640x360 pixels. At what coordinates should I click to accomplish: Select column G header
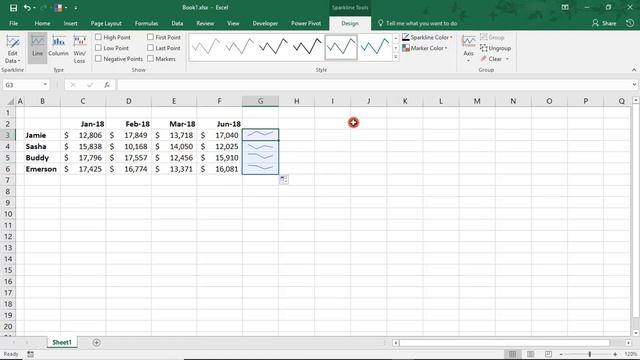pyautogui.click(x=260, y=101)
